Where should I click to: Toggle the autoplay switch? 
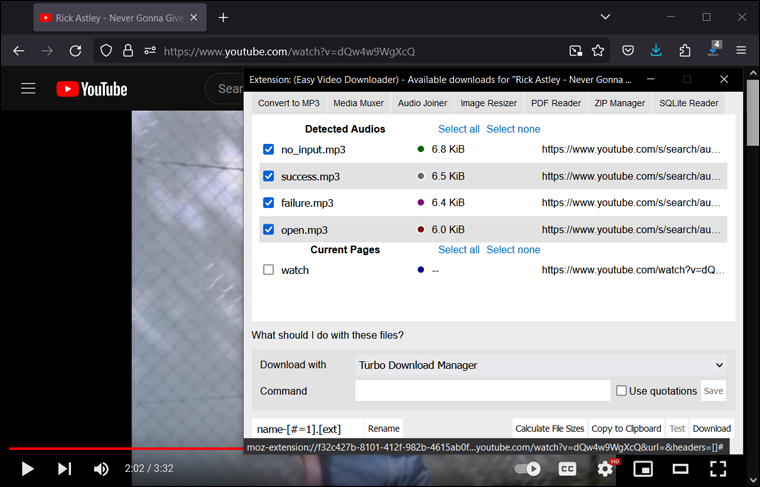coord(528,469)
